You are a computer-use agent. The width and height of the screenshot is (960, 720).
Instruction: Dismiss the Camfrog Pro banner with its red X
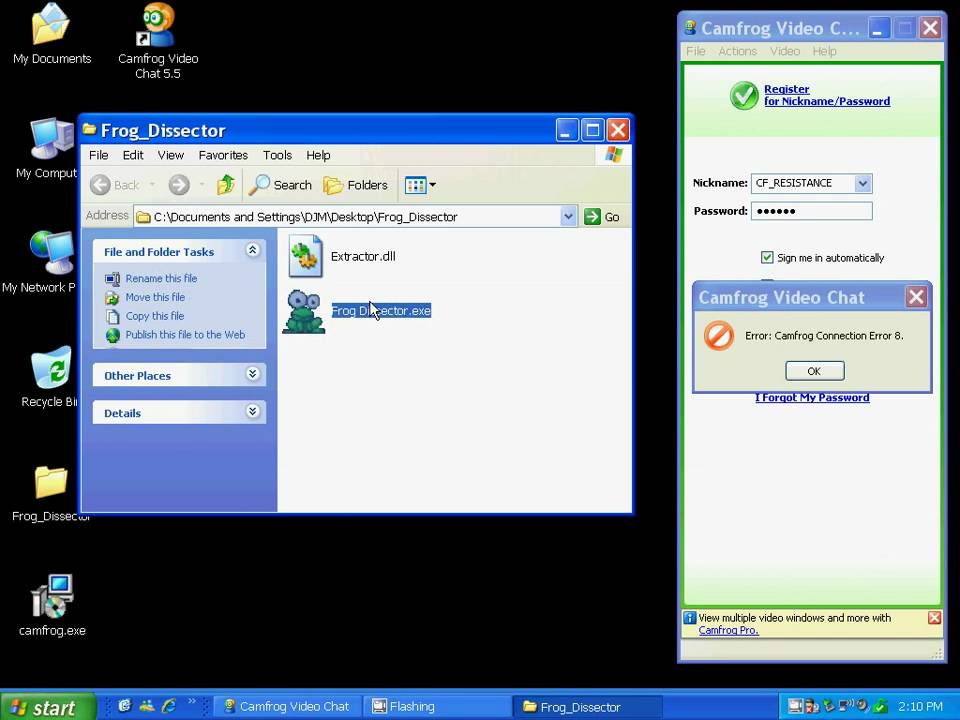coord(934,618)
